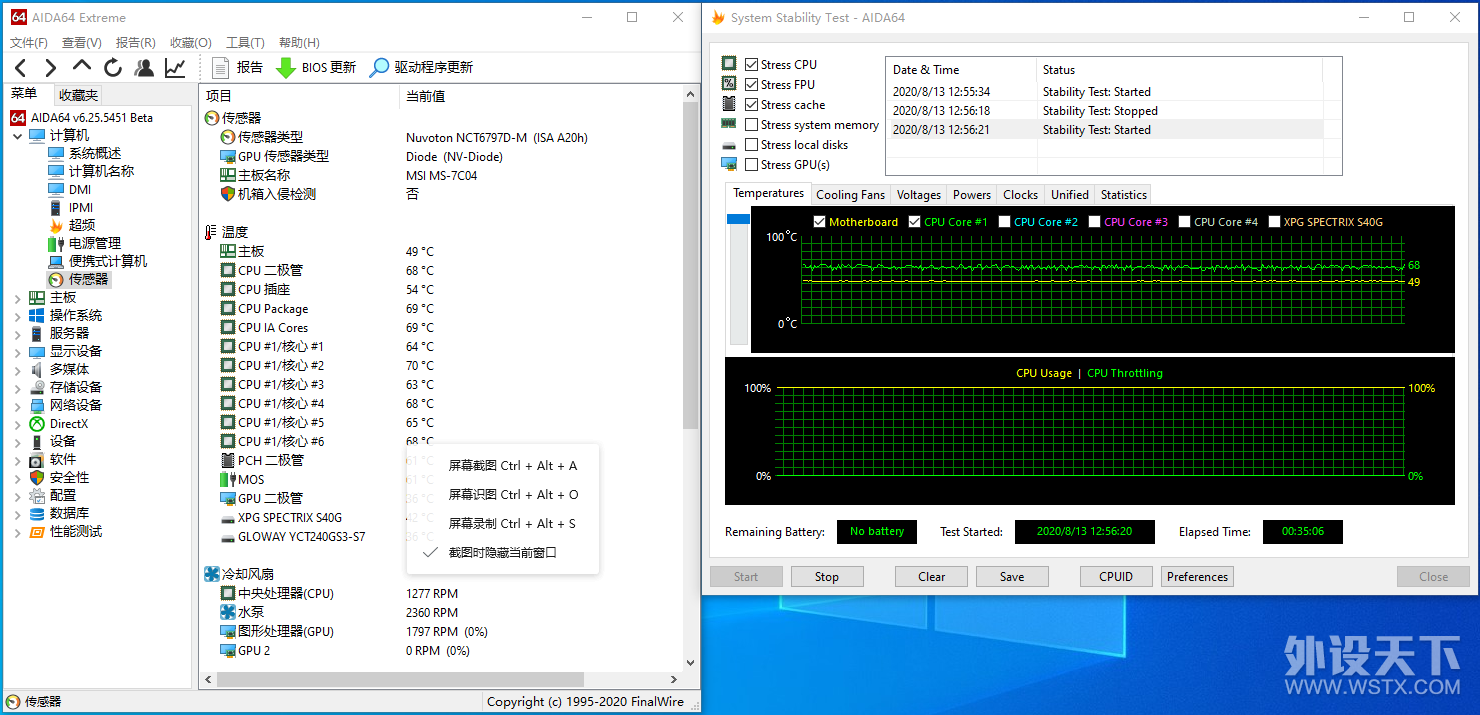Expand the 存储设备 tree node
The height and width of the screenshot is (715, 1480).
[x=17, y=387]
